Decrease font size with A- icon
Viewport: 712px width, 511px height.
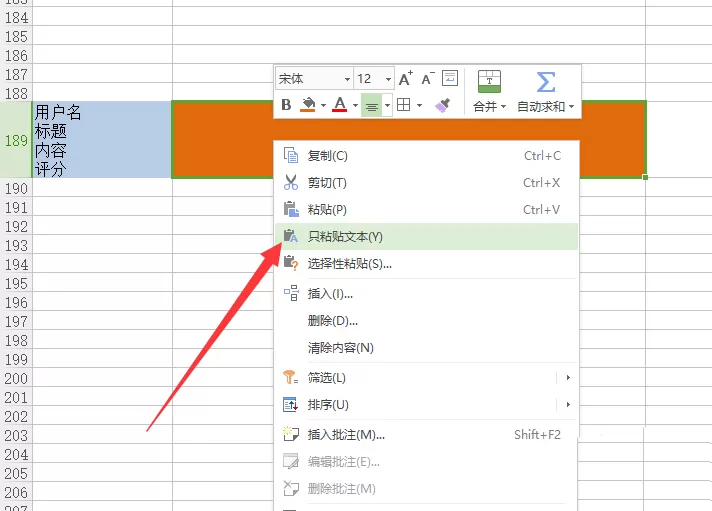pyautogui.click(x=428, y=79)
